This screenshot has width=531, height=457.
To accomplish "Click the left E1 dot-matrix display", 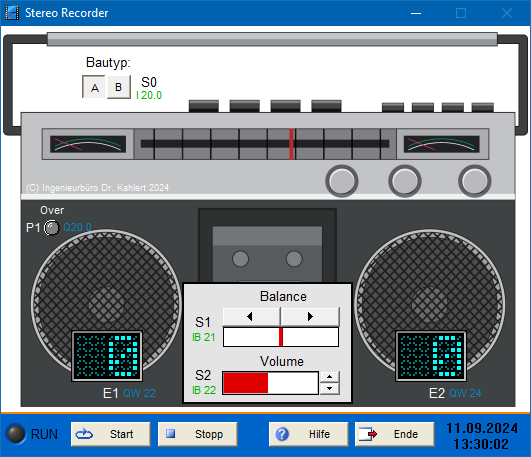I will pos(107,356).
